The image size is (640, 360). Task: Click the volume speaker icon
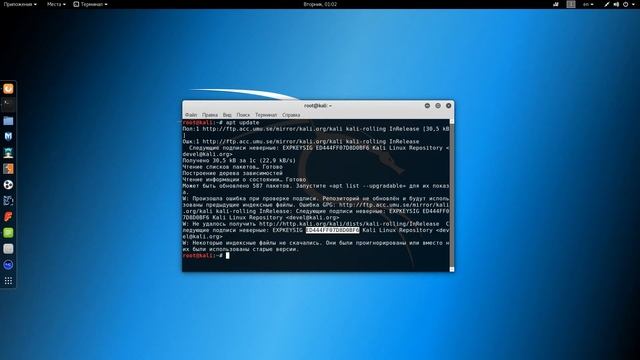(616, 4)
